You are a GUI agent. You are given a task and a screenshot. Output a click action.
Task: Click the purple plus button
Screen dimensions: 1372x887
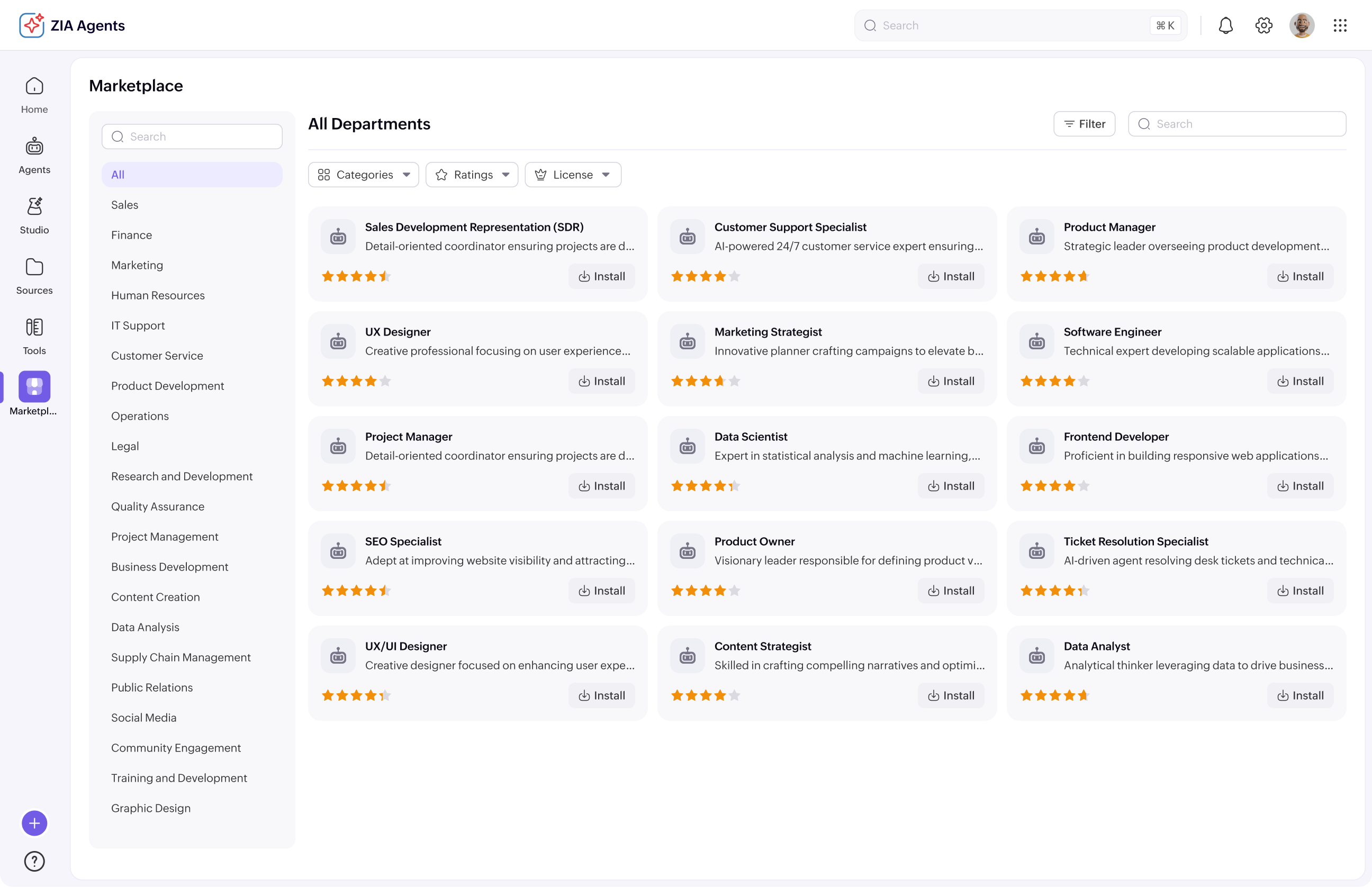point(34,823)
